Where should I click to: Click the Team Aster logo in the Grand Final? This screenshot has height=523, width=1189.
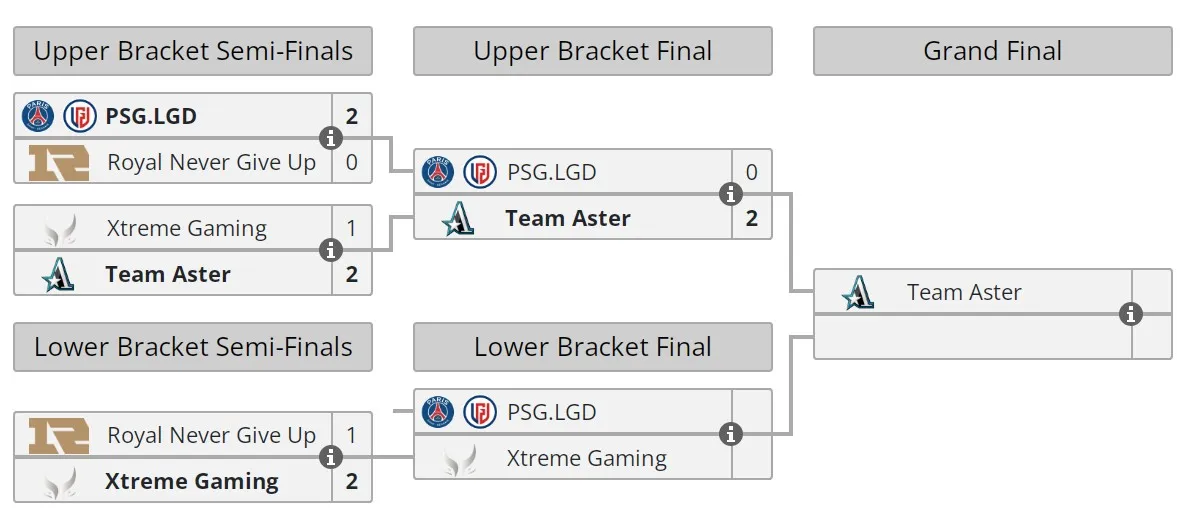858,293
